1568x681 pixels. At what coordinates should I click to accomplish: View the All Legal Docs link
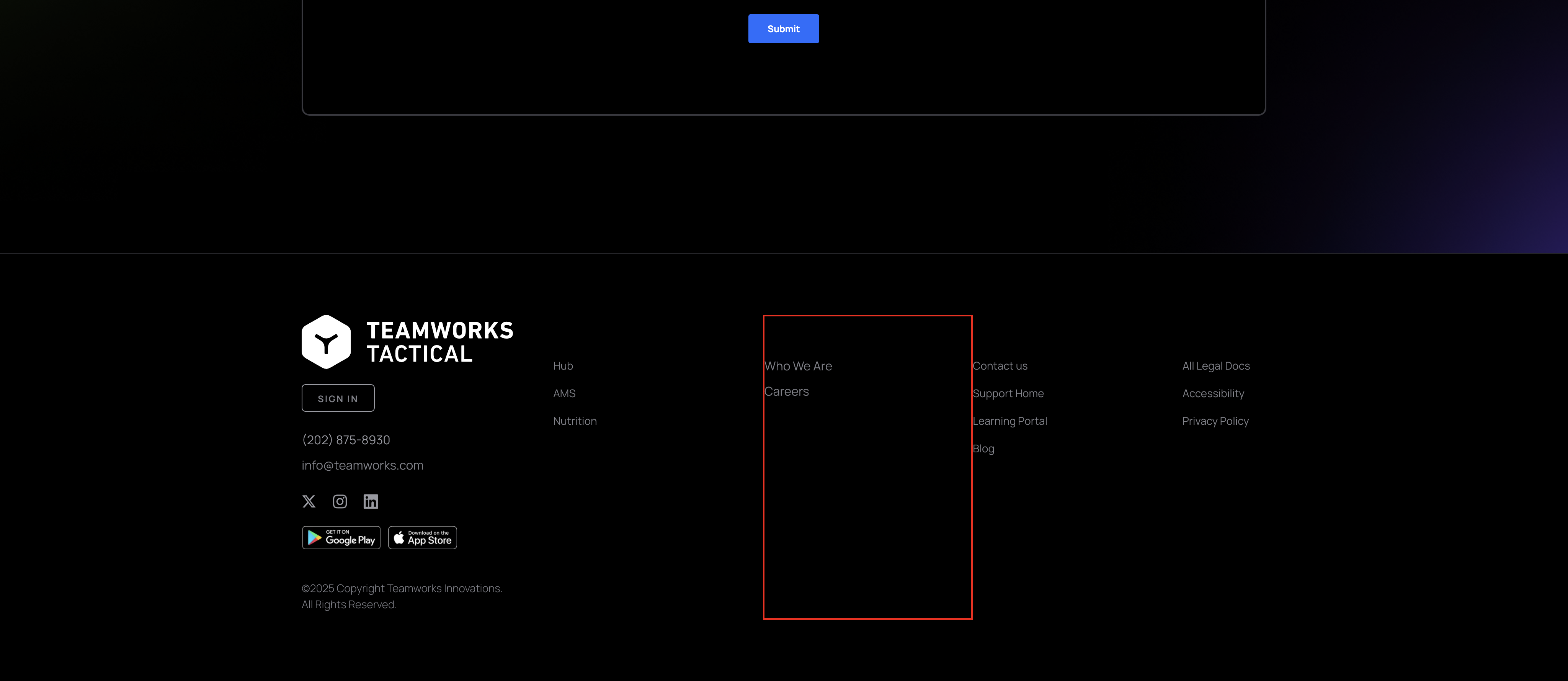point(1215,366)
